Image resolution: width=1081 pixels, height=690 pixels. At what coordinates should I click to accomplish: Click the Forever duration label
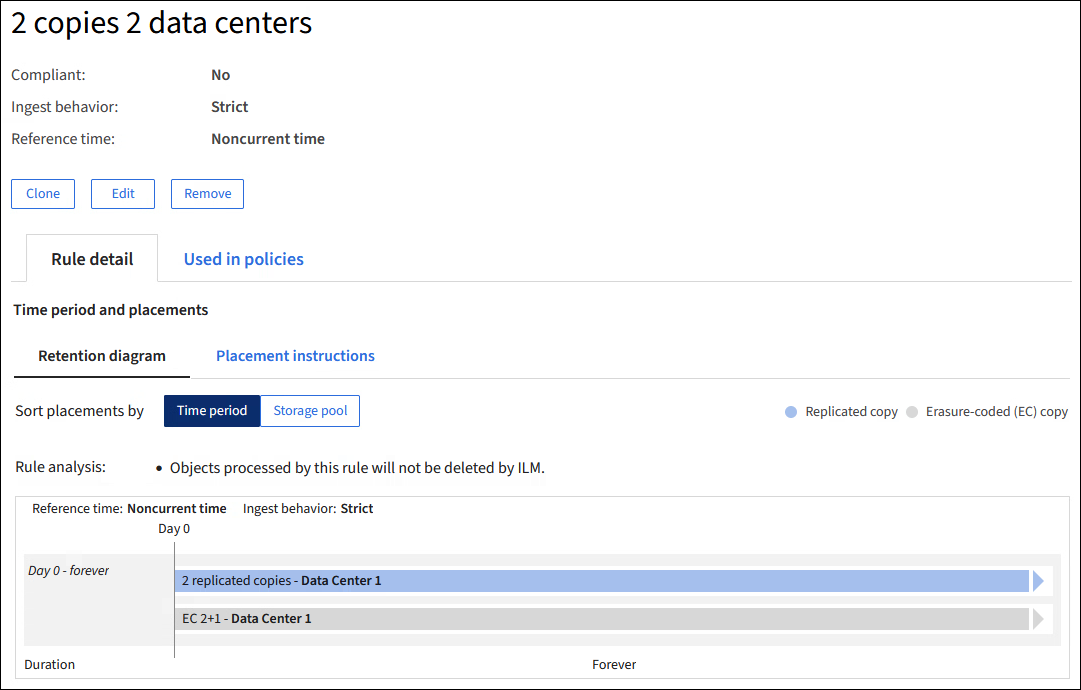point(614,665)
